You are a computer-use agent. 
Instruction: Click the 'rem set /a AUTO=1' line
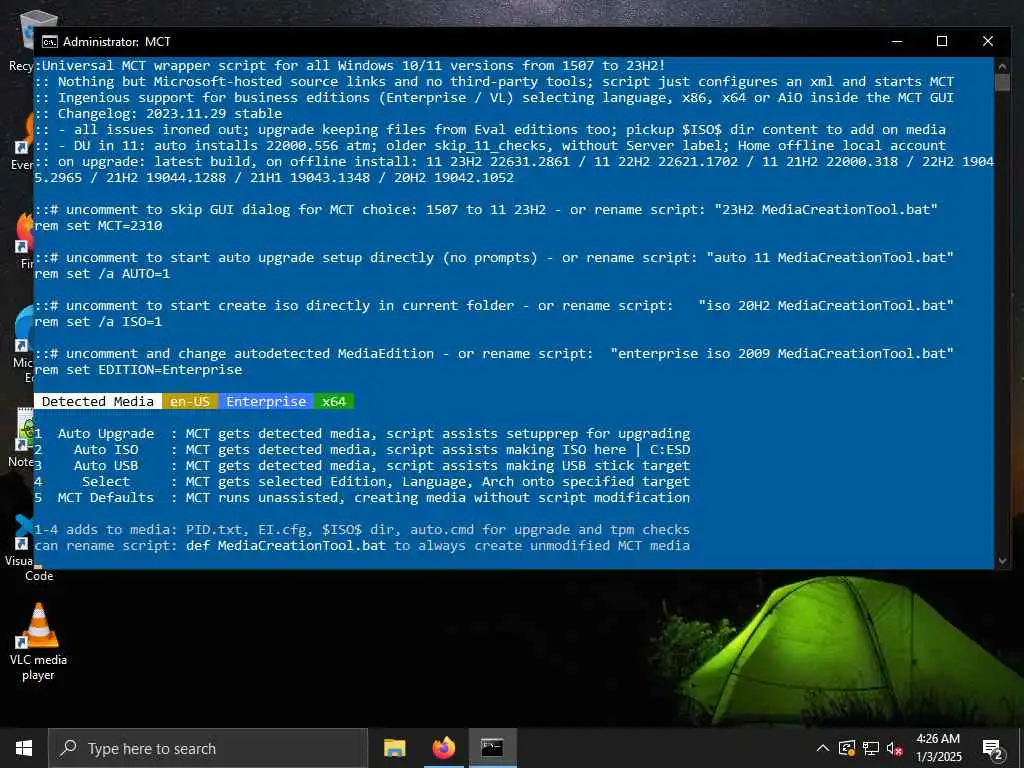103,274
